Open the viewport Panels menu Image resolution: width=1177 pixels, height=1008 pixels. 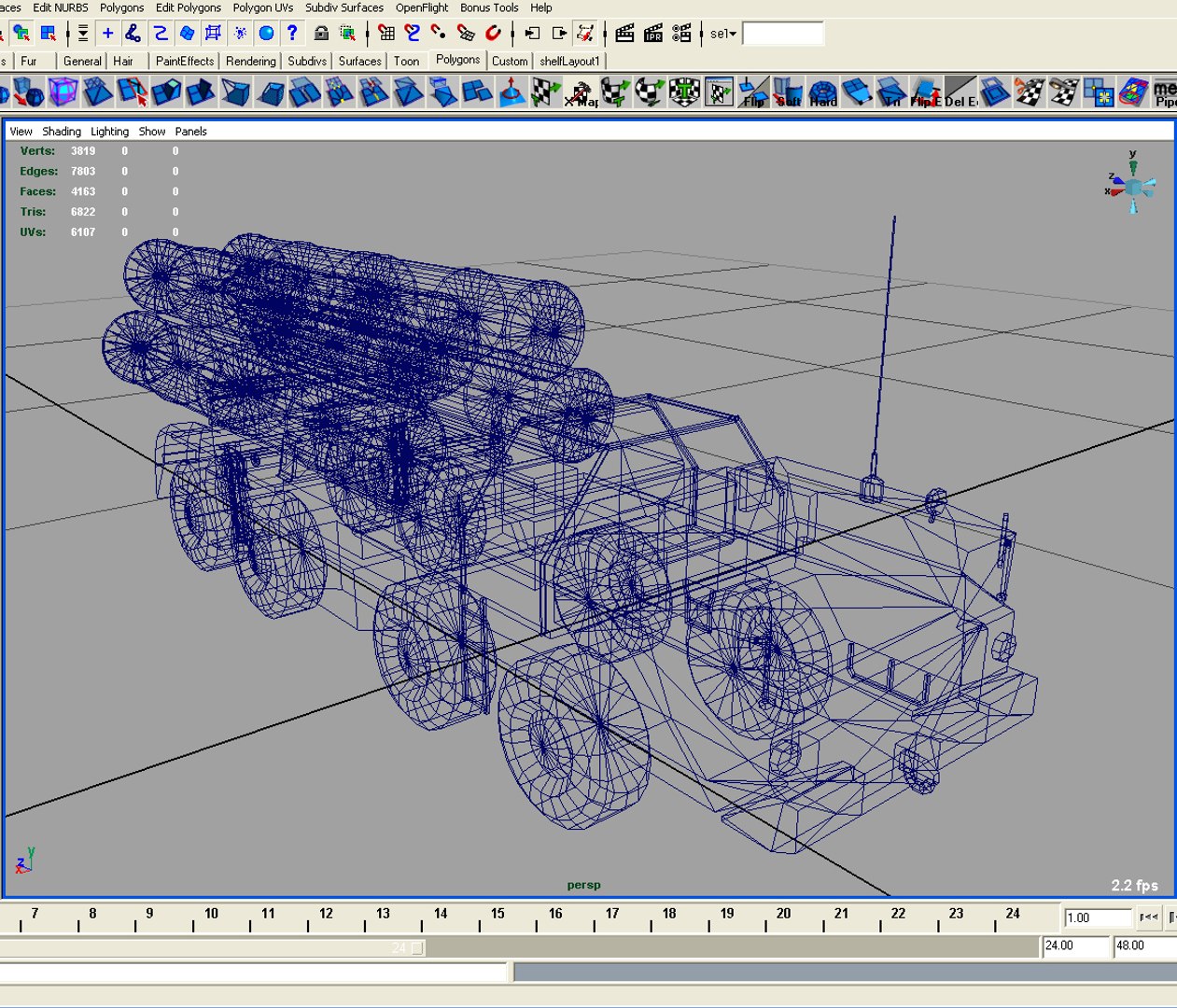190,132
